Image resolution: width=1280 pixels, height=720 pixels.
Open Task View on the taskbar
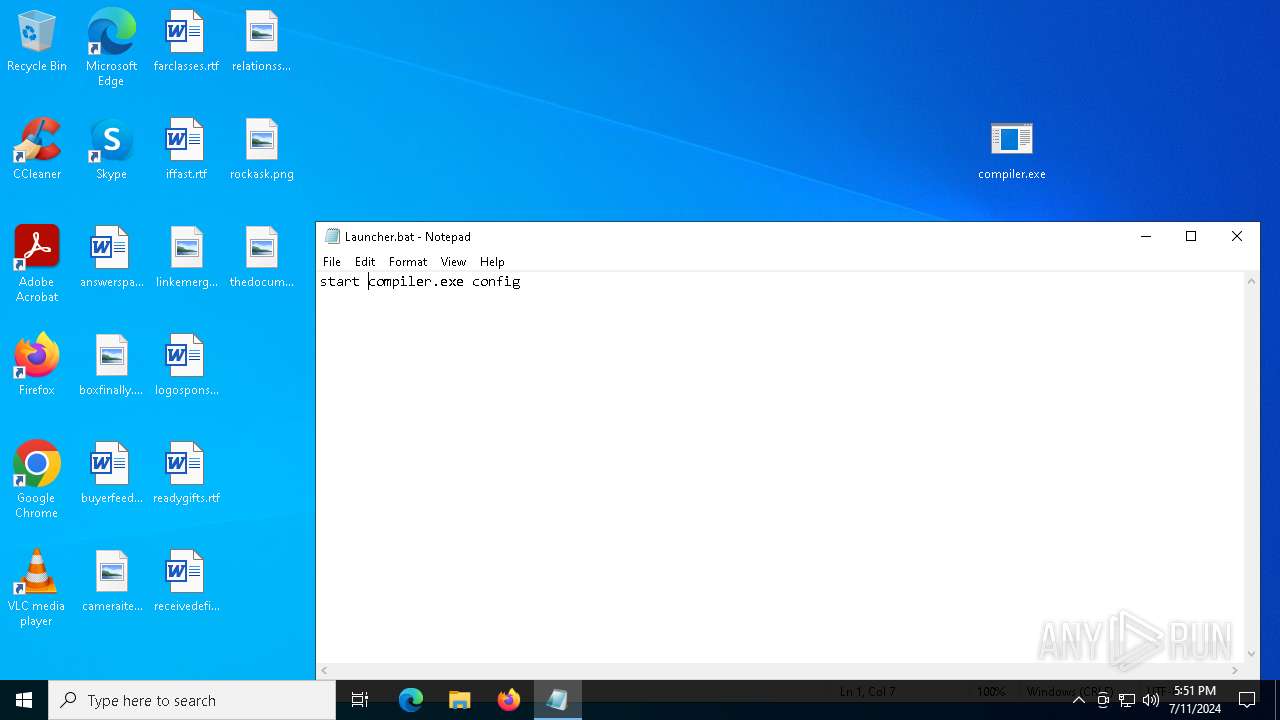pos(361,700)
